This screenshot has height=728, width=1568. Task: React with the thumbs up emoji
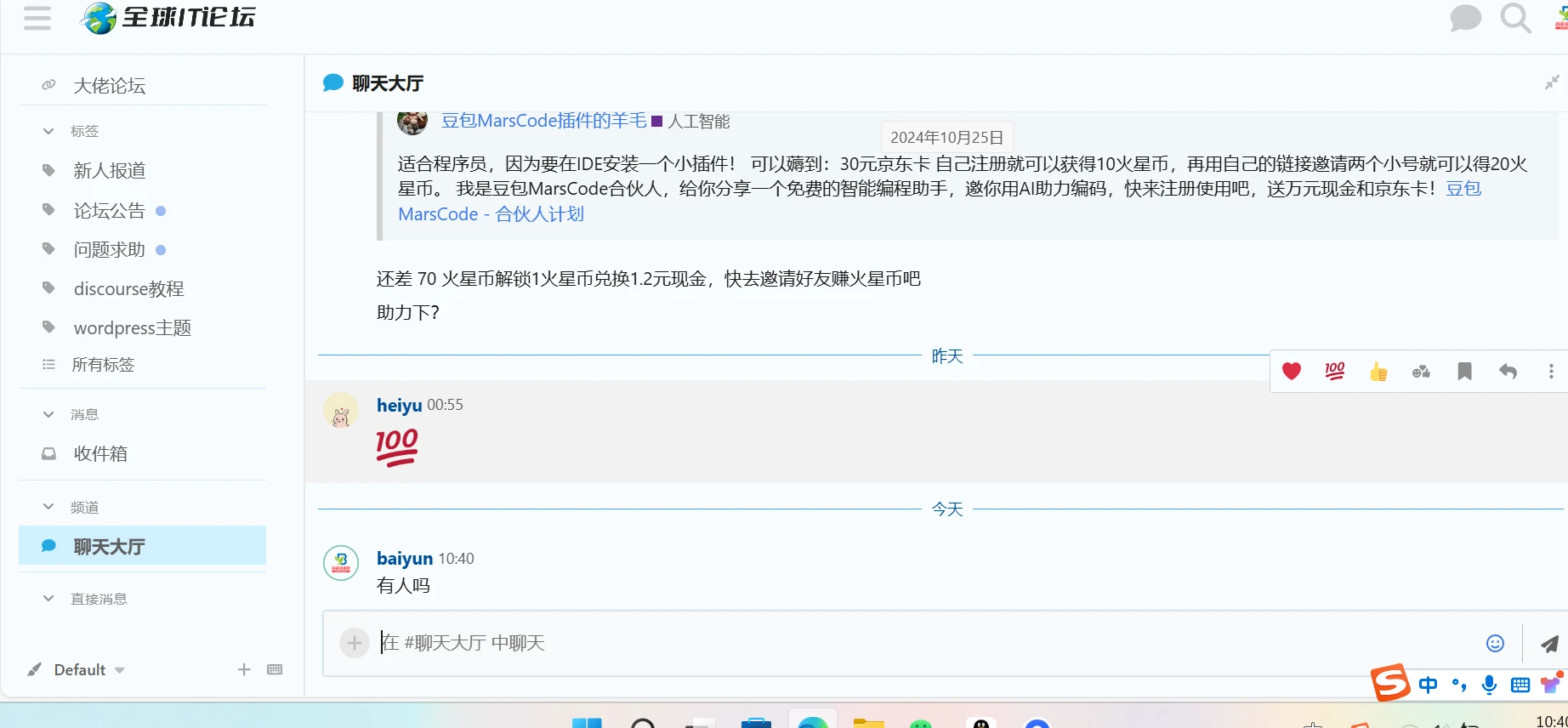click(x=1378, y=372)
